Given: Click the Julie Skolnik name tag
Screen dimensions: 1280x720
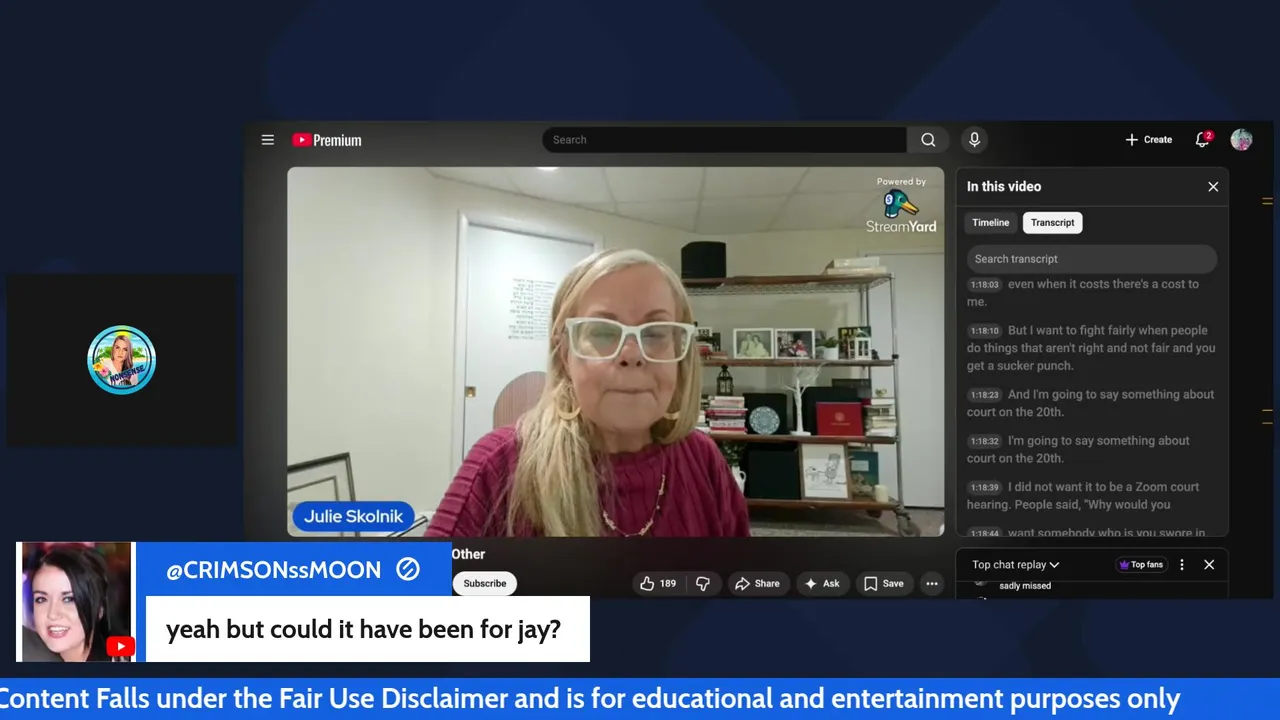Looking at the screenshot, I should (353, 517).
